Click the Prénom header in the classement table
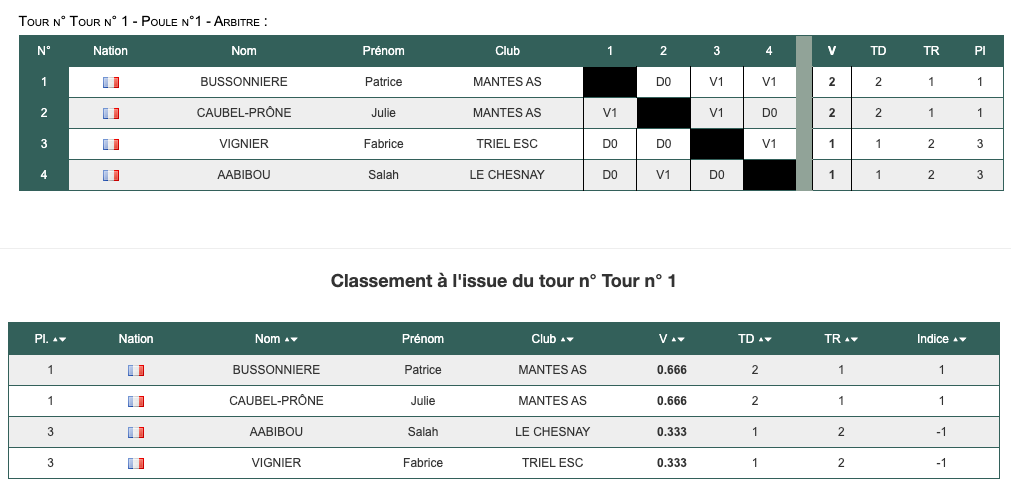This screenshot has width=1011, height=492. [x=423, y=339]
